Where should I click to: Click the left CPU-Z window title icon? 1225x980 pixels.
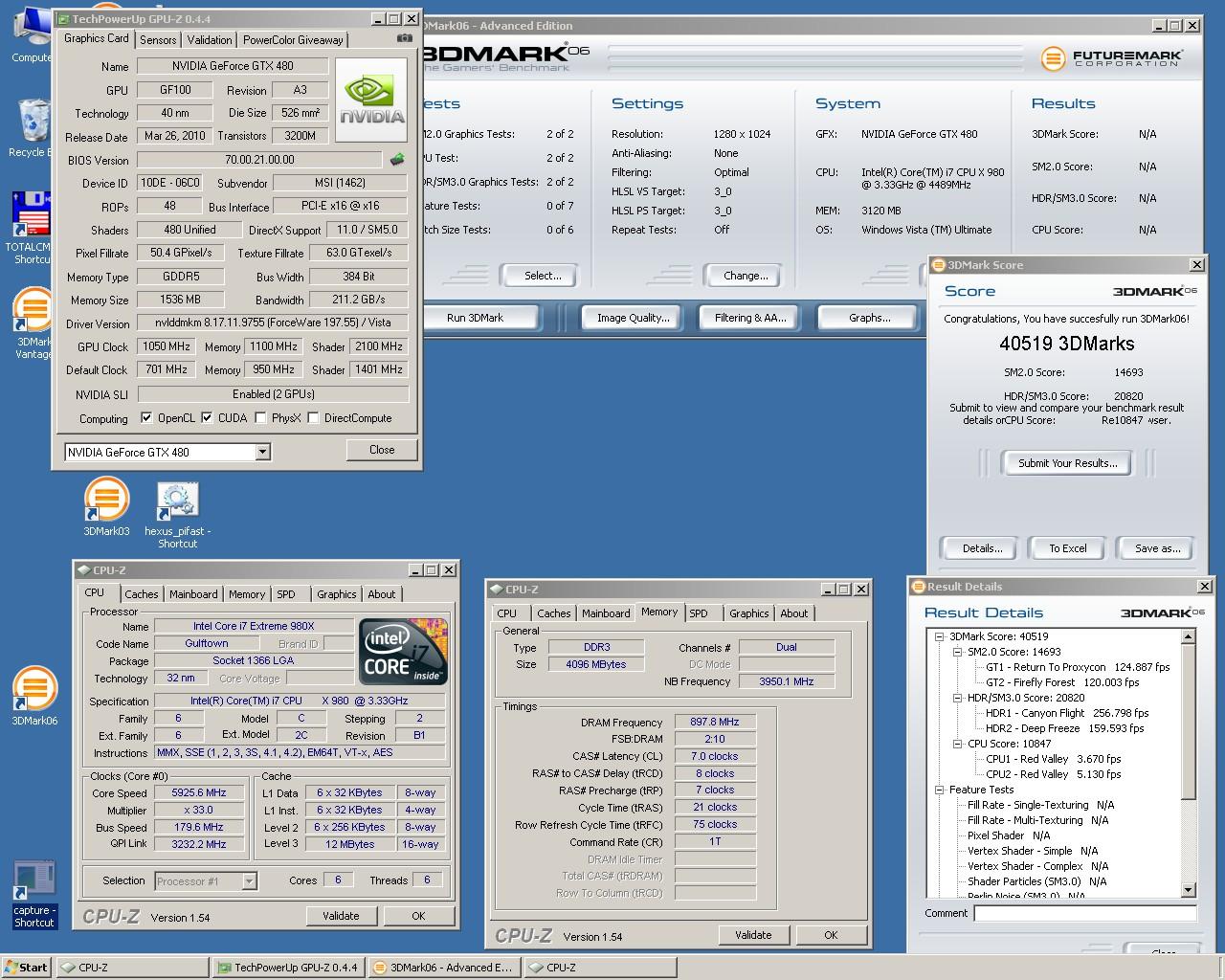[x=83, y=570]
